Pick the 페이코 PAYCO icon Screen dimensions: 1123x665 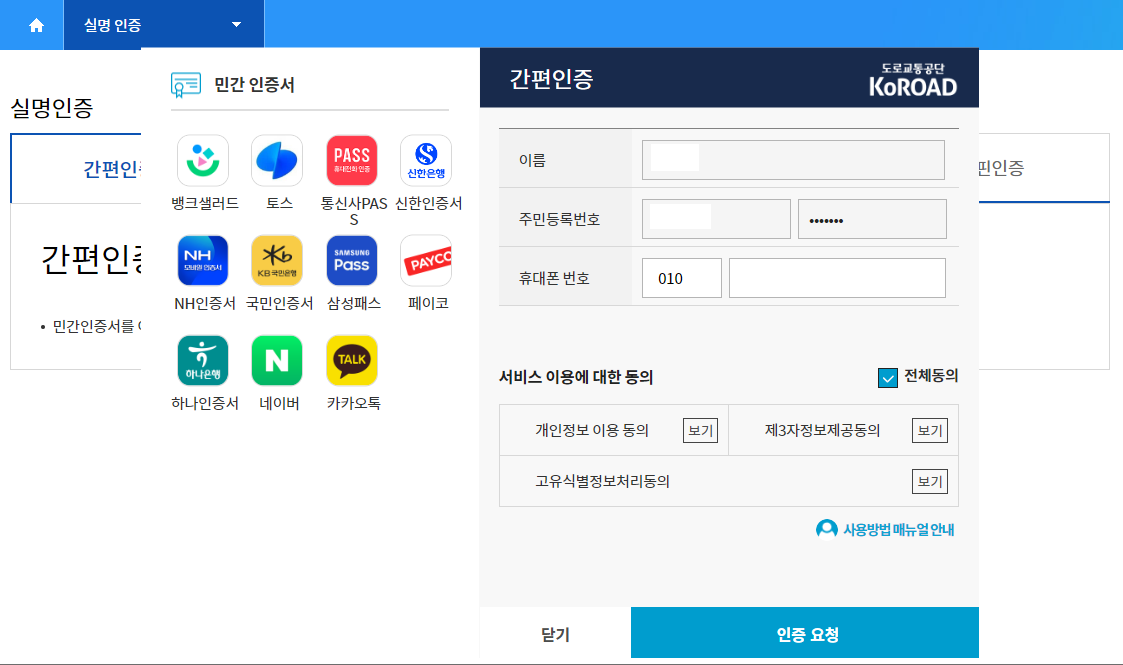click(x=426, y=261)
